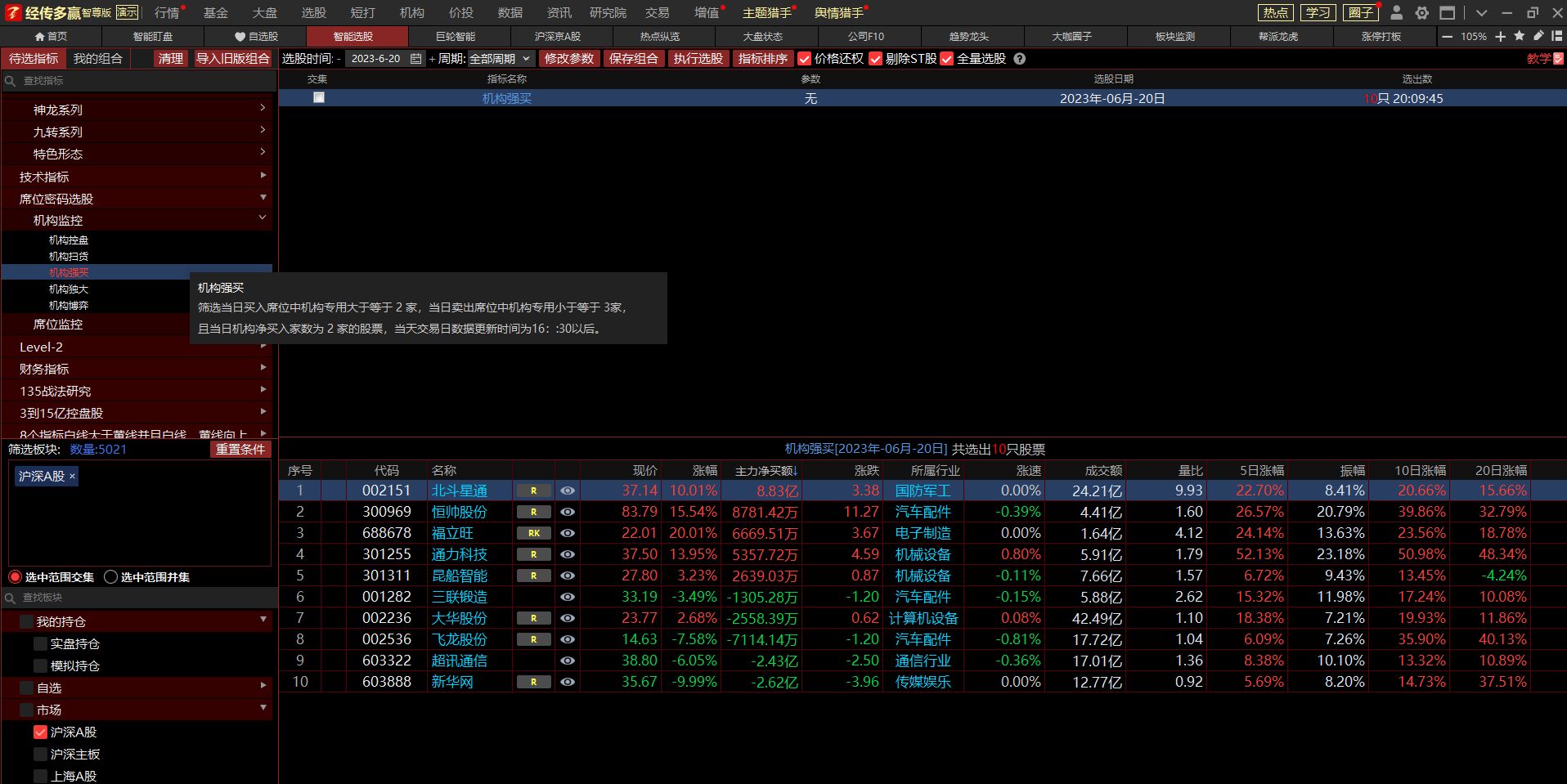Viewport: 1567px width, 784px height.
Task: Open the user account profile icon
Action: 1397,12
